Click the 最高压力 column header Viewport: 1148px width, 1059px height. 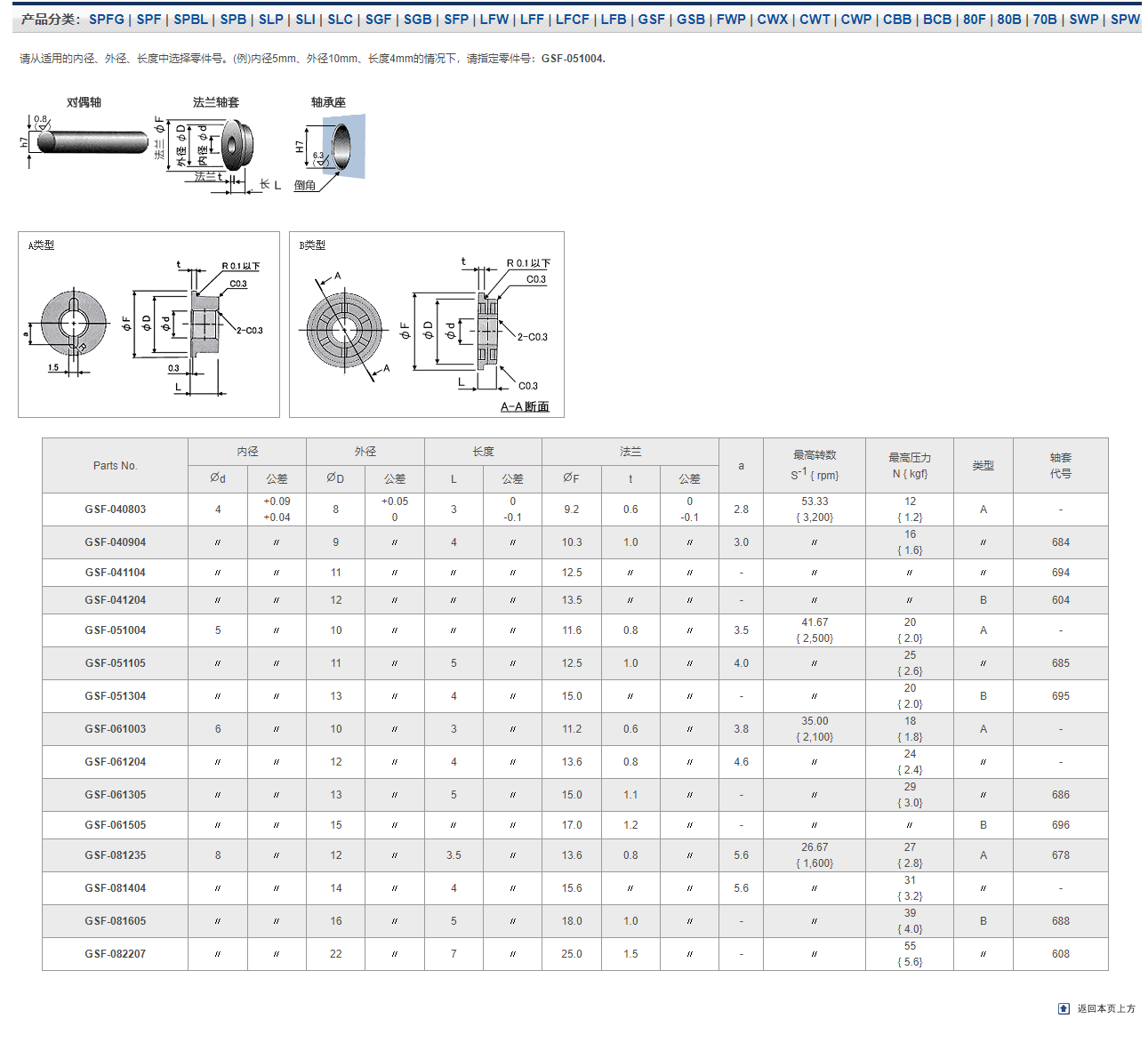tap(910, 466)
